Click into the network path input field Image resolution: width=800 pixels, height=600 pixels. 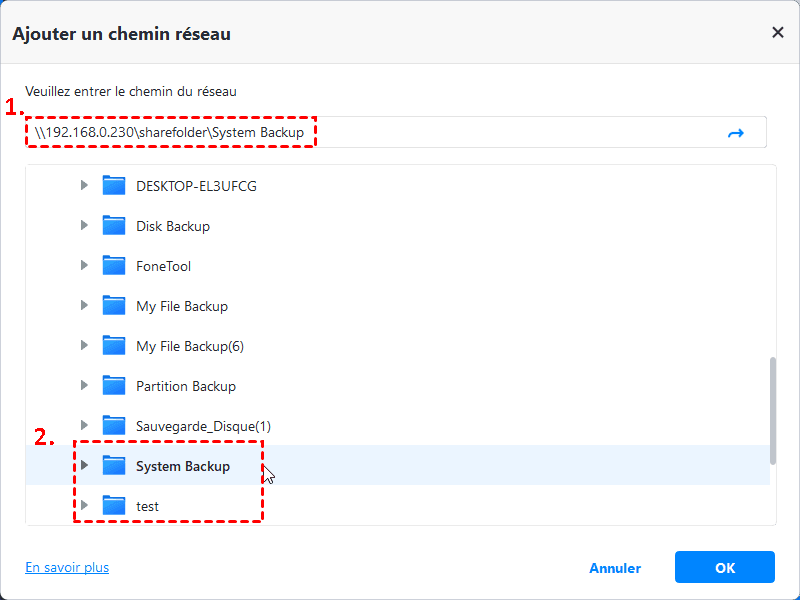coord(500,133)
